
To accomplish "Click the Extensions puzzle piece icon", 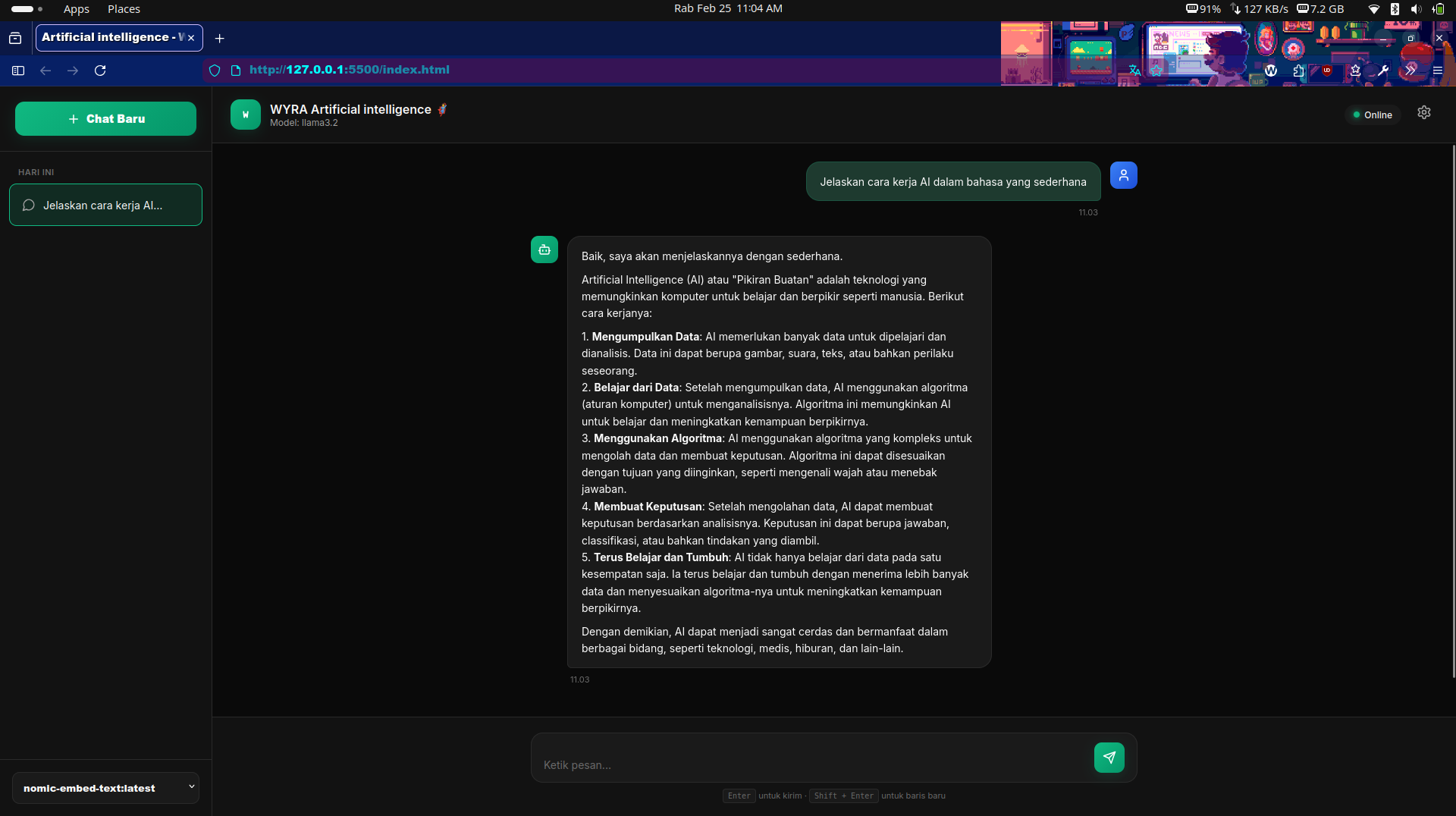I will (1298, 71).
